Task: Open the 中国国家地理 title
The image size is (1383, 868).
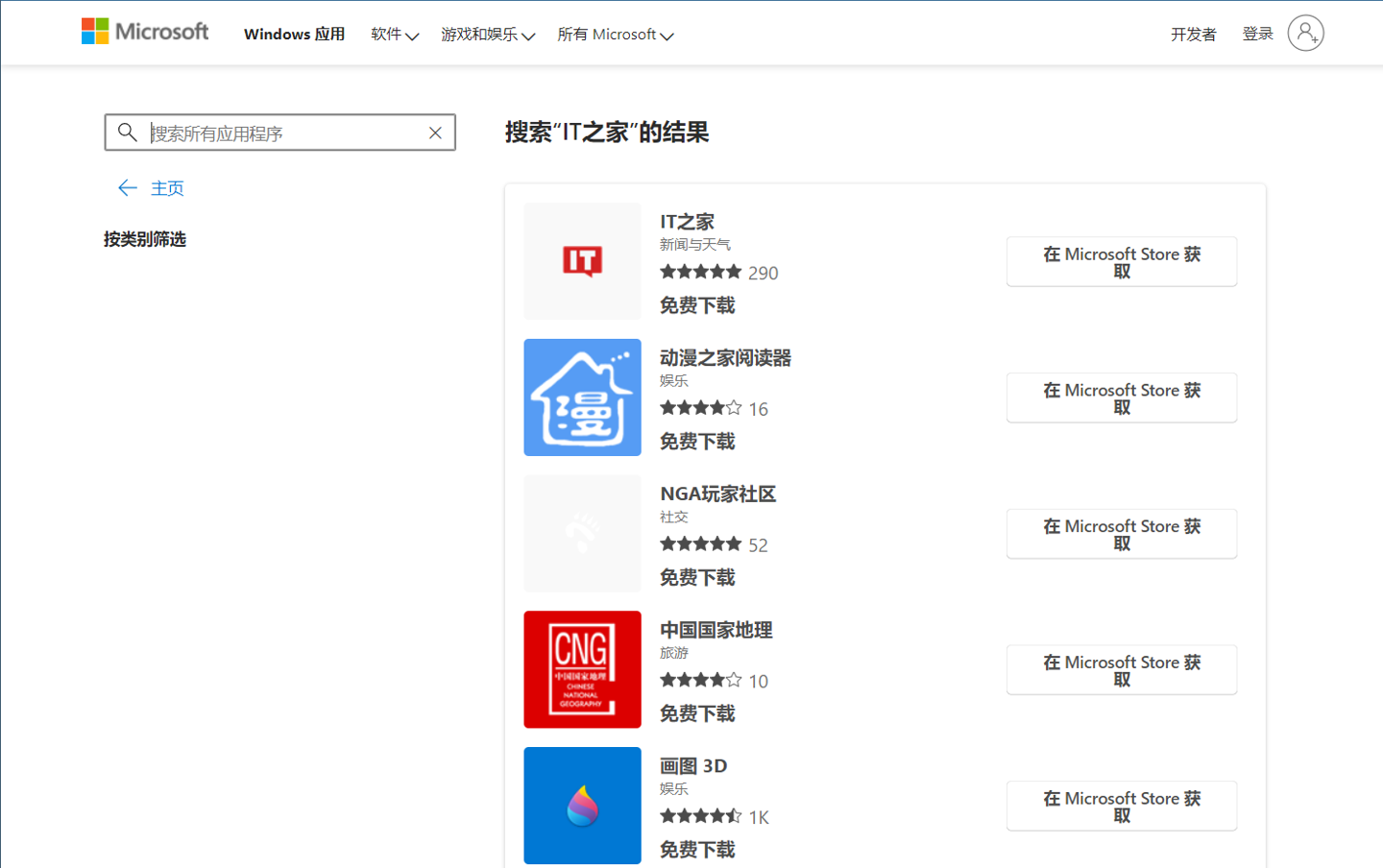Action: [716, 630]
